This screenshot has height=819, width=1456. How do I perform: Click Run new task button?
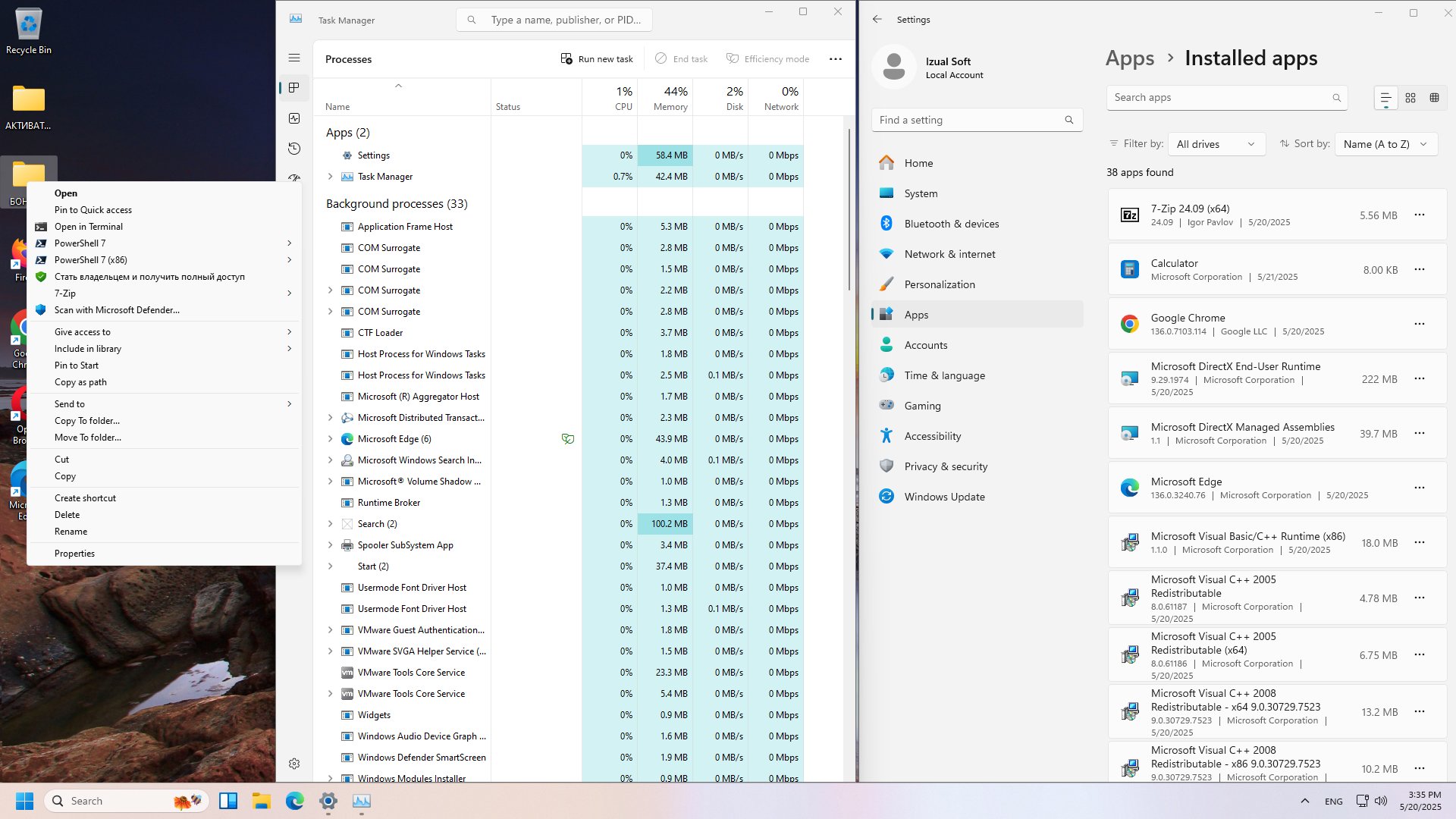(597, 59)
